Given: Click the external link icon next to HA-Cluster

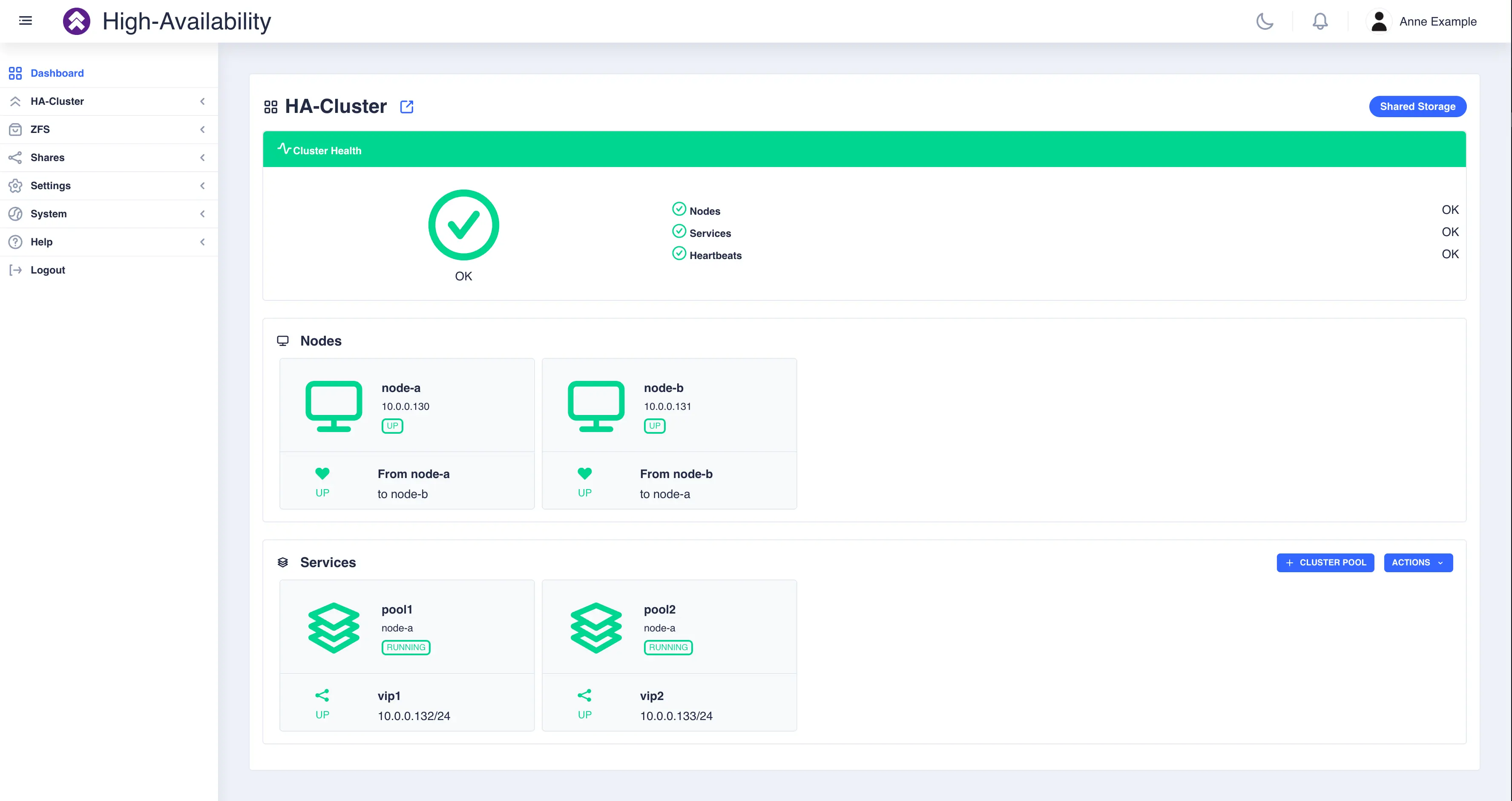Looking at the screenshot, I should [x=407, y=106].
